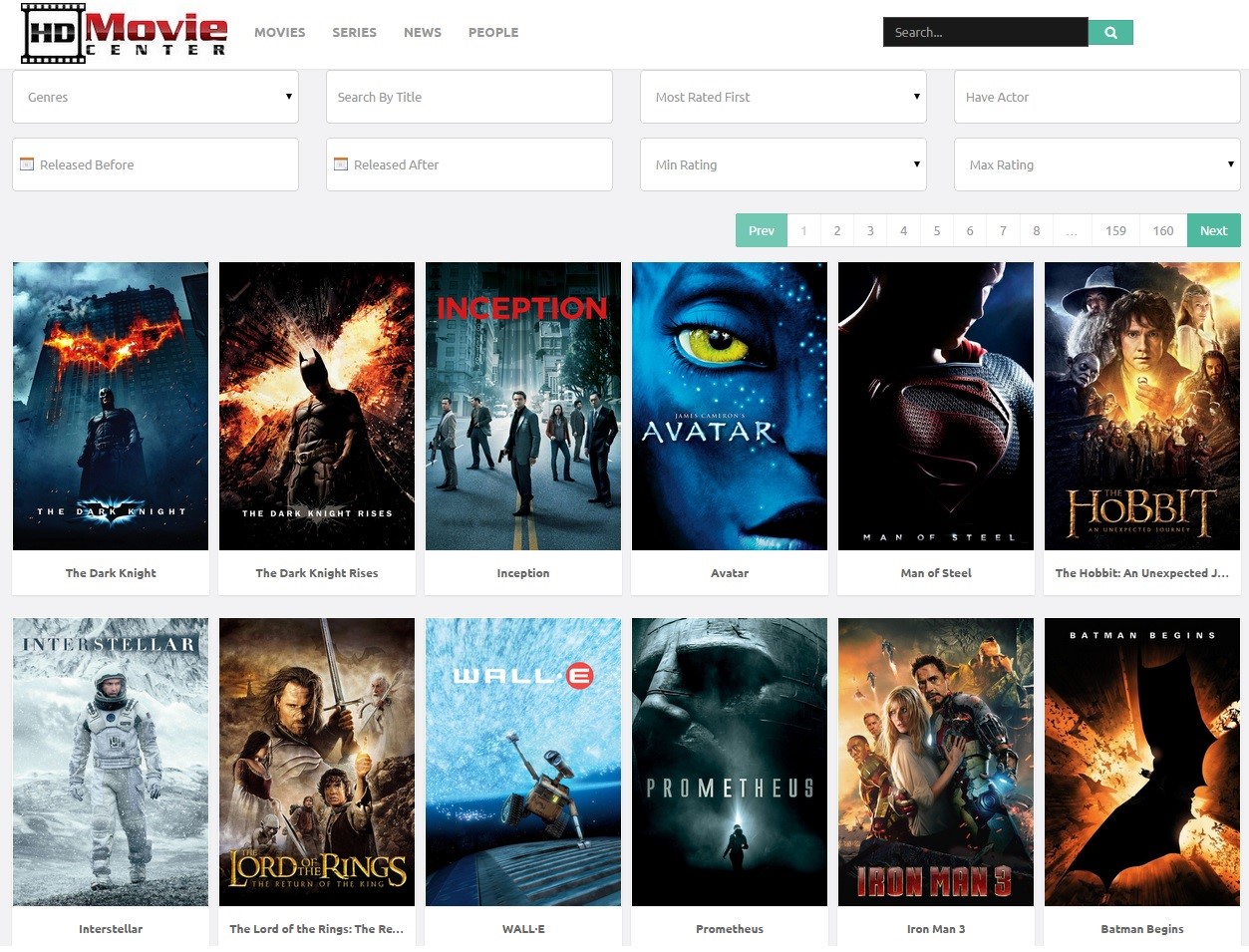Click the Have Actor input field
The image size is (1249, 952).
point(1095,97)
